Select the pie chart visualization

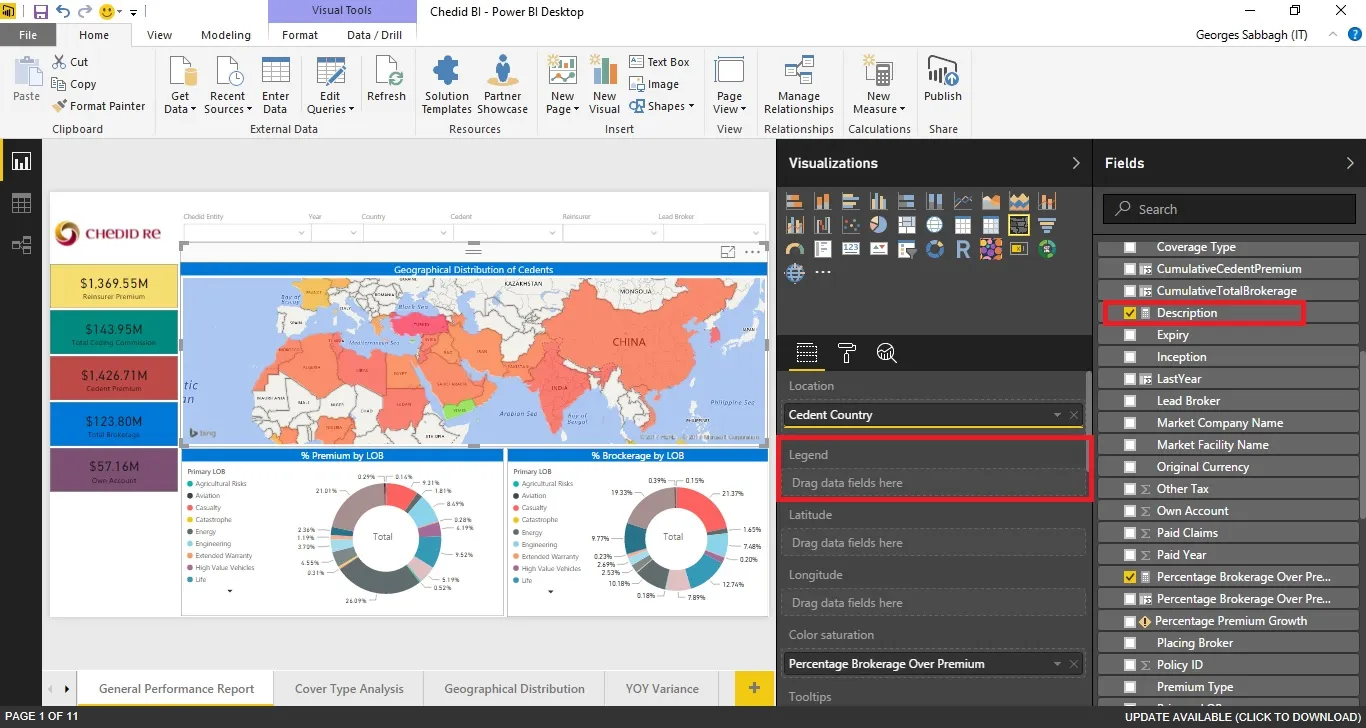point(879,225)
